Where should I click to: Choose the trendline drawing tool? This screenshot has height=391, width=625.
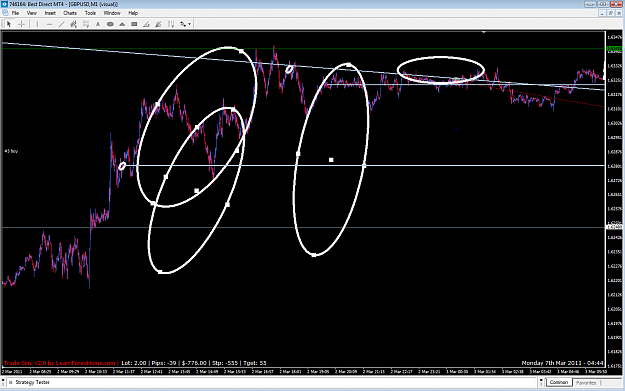click(61, 24)
